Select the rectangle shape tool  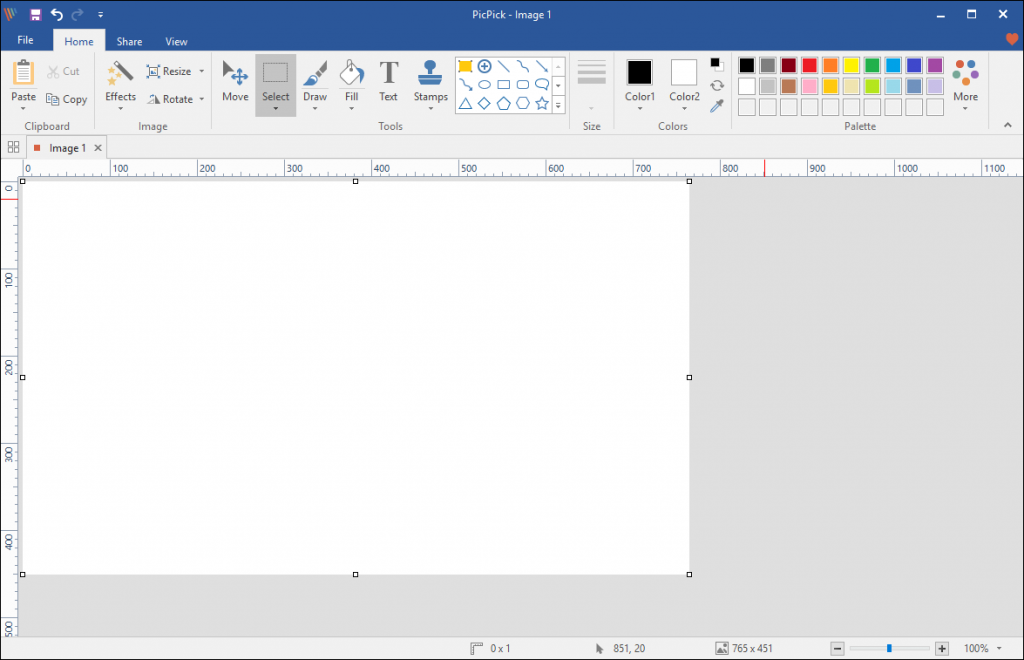click(503, 84)
